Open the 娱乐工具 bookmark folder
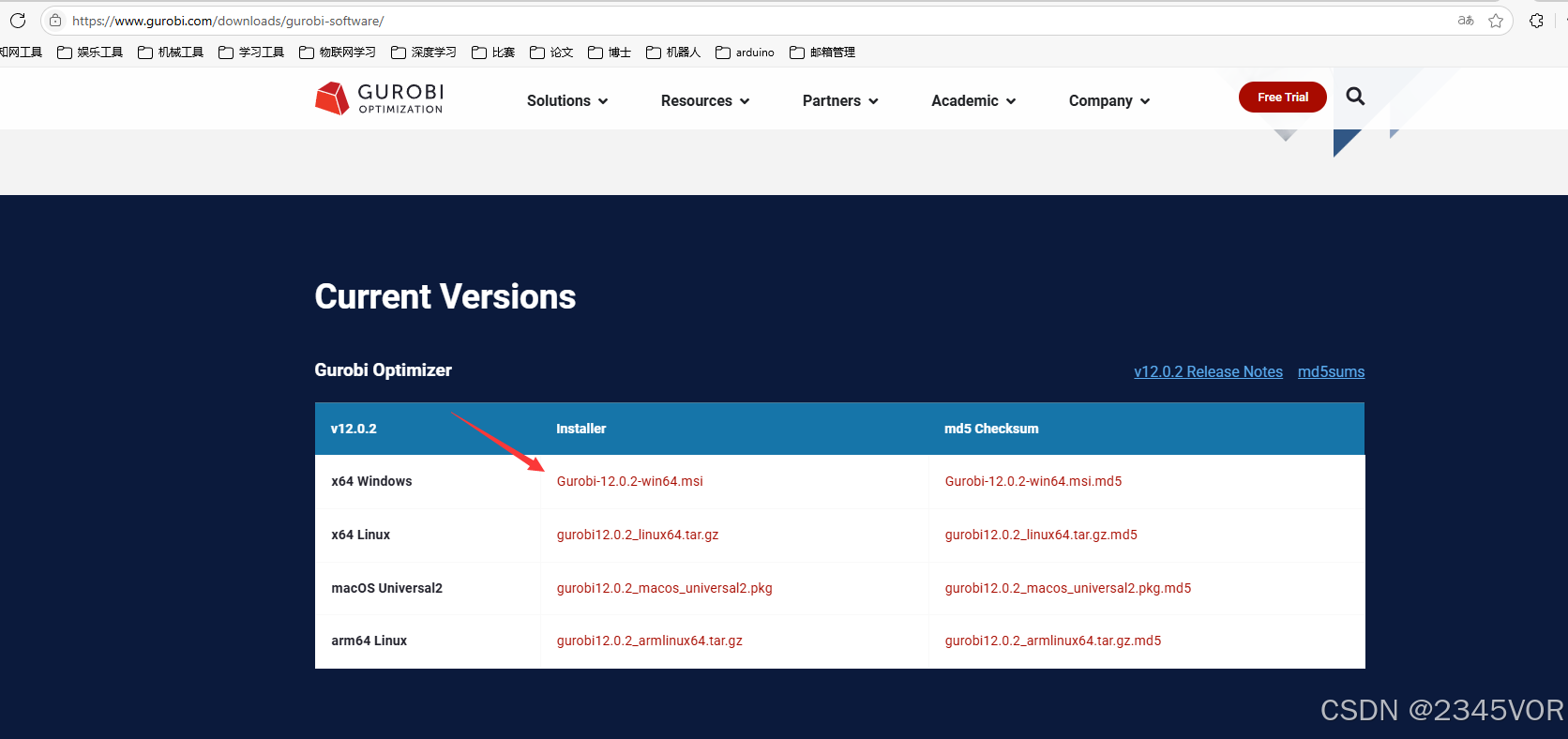The image size is (1568, 739). click(90, 53)
